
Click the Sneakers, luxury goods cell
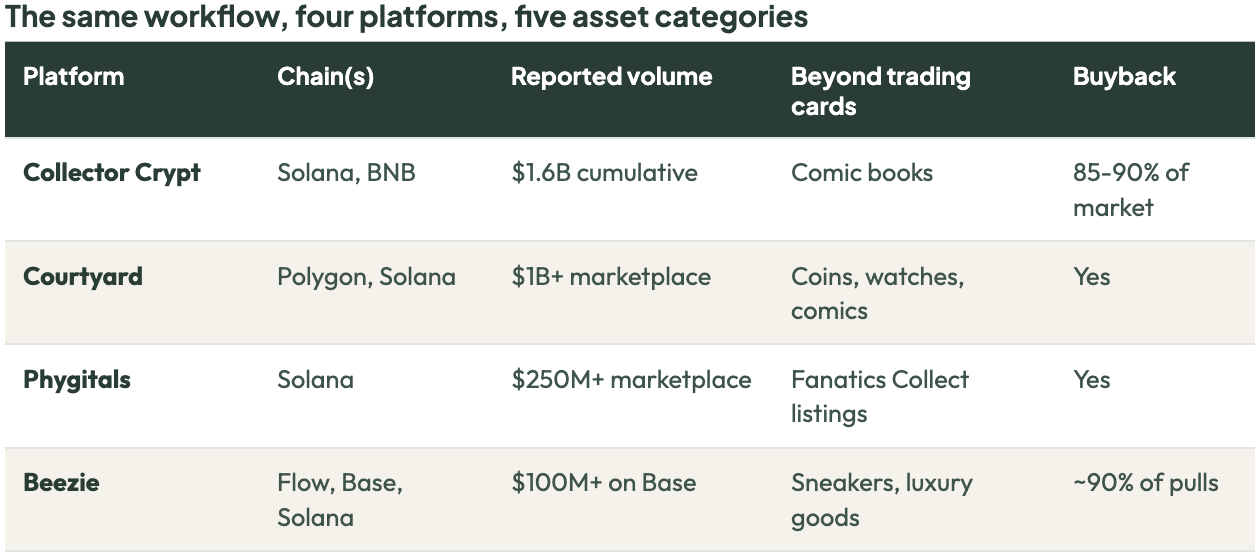pyautogui.click(x=882, y=500)
